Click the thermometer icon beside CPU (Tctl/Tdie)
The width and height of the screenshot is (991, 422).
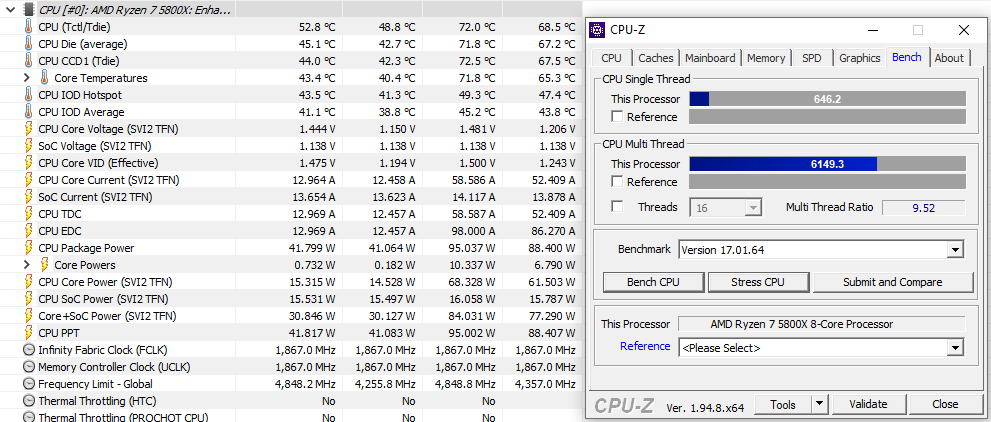click(28, 27)
